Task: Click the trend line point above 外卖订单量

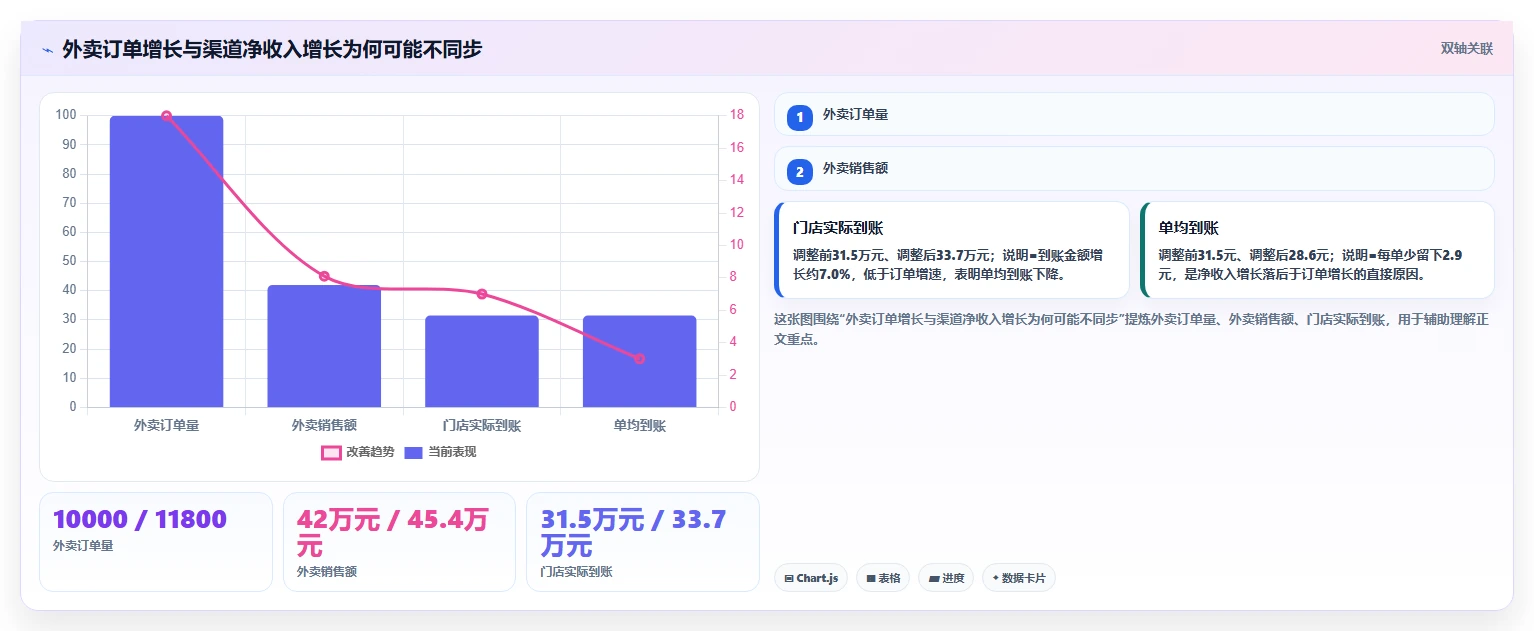Action: click(x=166, y=116)
